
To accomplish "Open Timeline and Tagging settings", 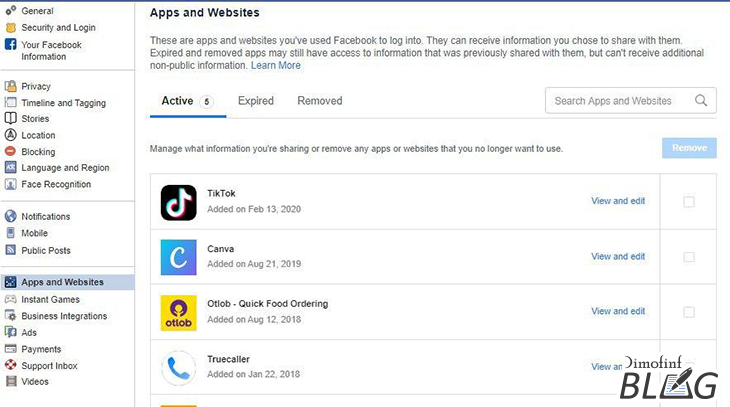I will [63, 103].
